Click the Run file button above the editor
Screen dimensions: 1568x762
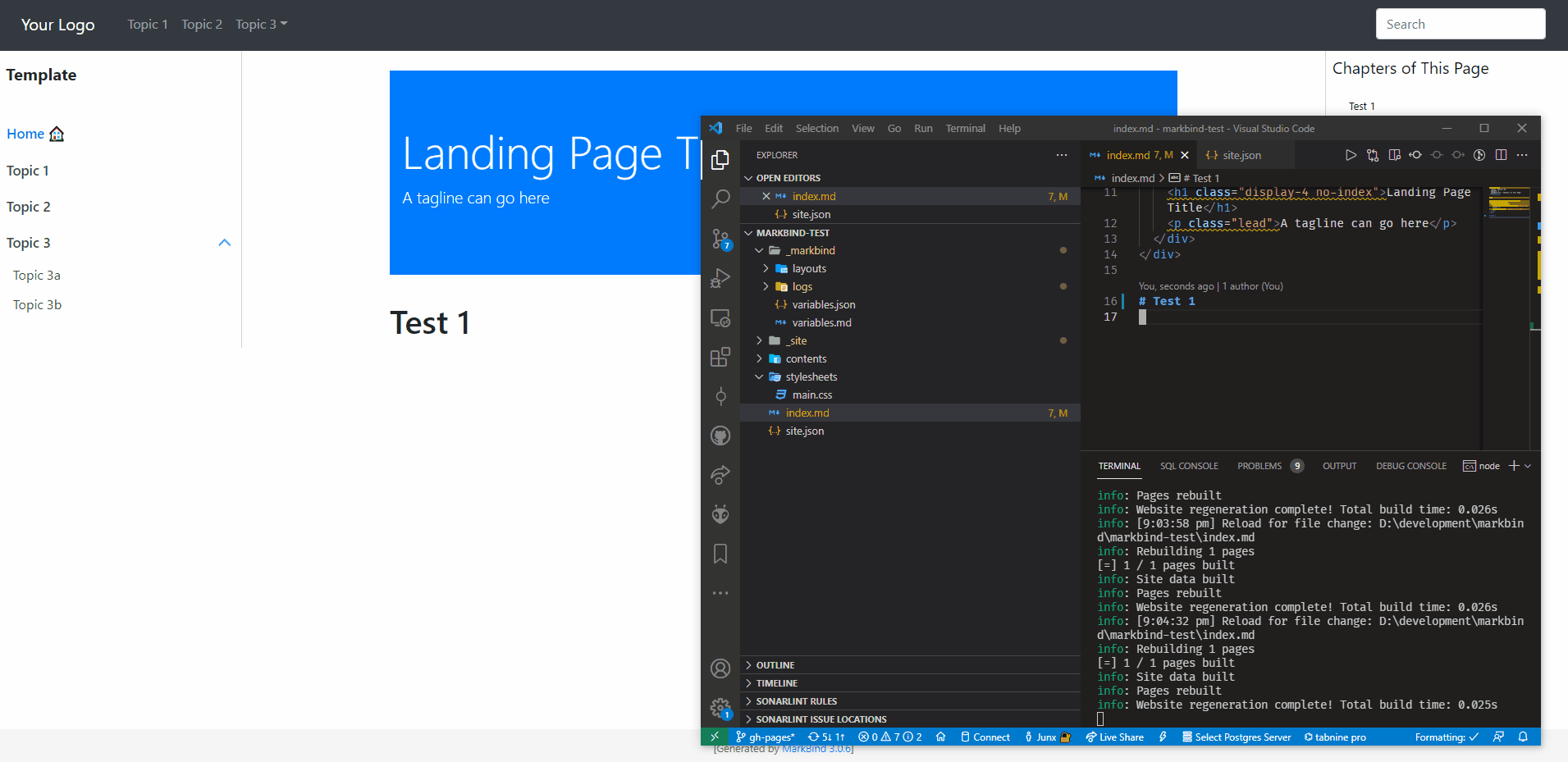click(x=1351, y=154)
